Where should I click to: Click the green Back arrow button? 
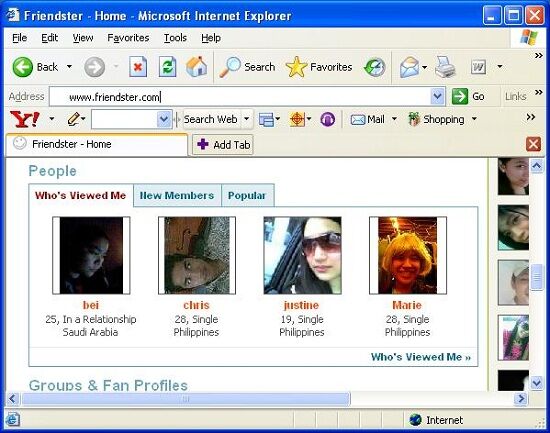point(22,67)
